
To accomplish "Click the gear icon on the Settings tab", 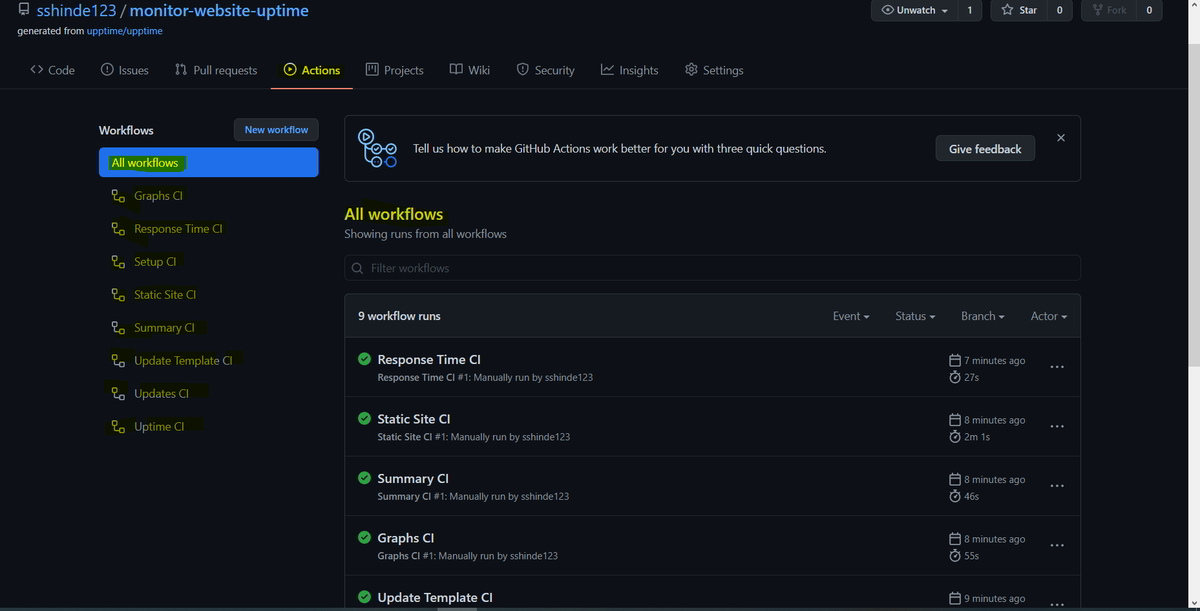I will [x=690, y=70].
